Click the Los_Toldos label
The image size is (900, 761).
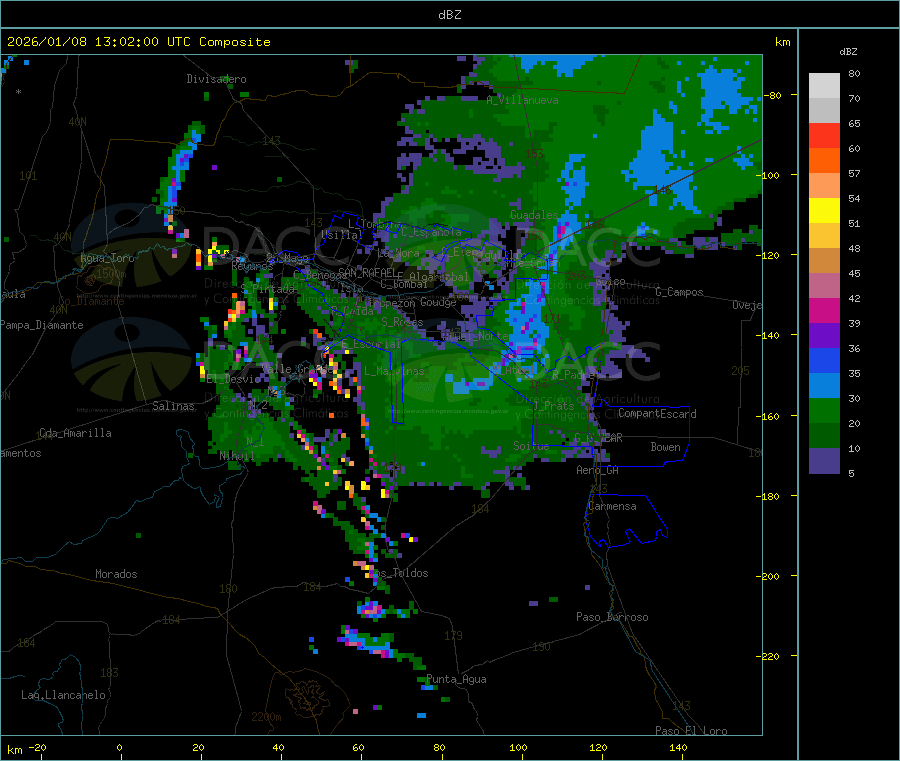(x=399, y=573)
